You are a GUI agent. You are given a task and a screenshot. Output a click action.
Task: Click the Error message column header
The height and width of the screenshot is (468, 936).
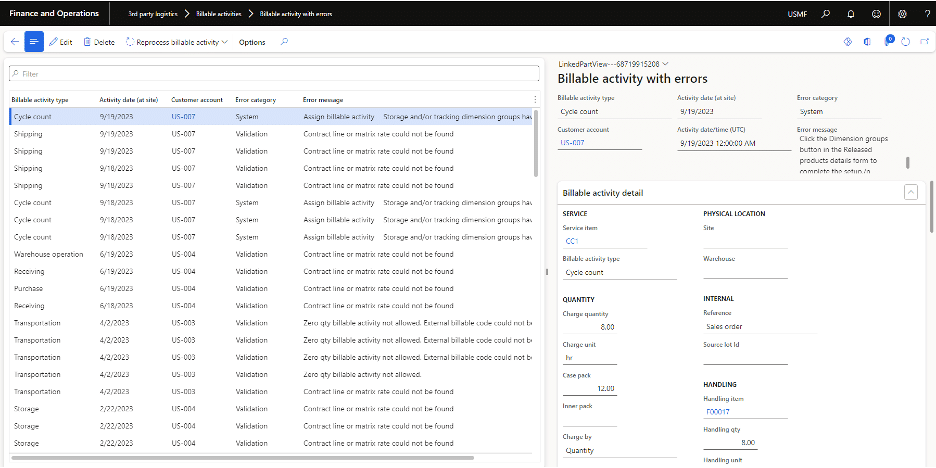(x=323, y=100)
